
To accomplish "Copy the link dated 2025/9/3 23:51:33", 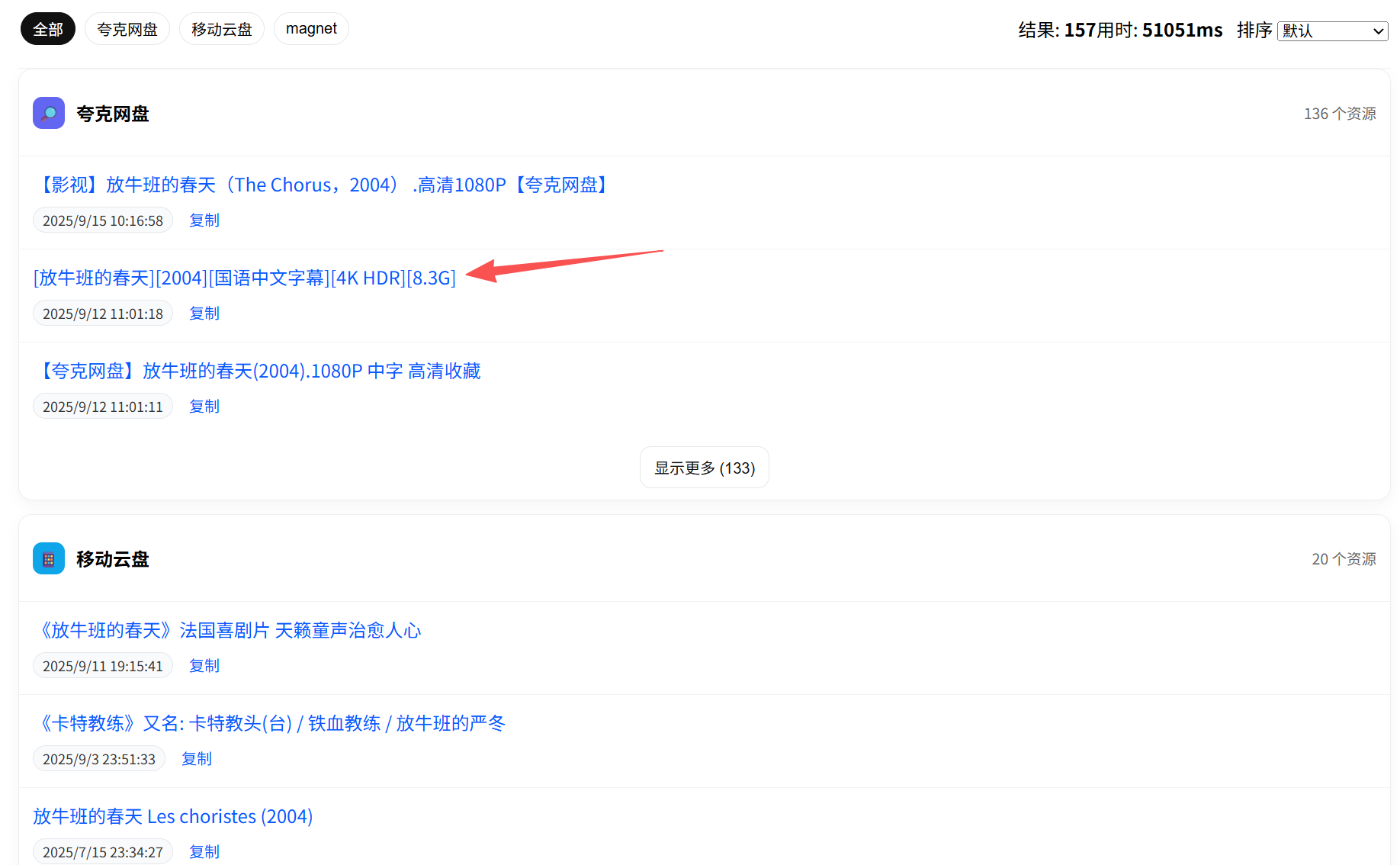I will point(197,759).
